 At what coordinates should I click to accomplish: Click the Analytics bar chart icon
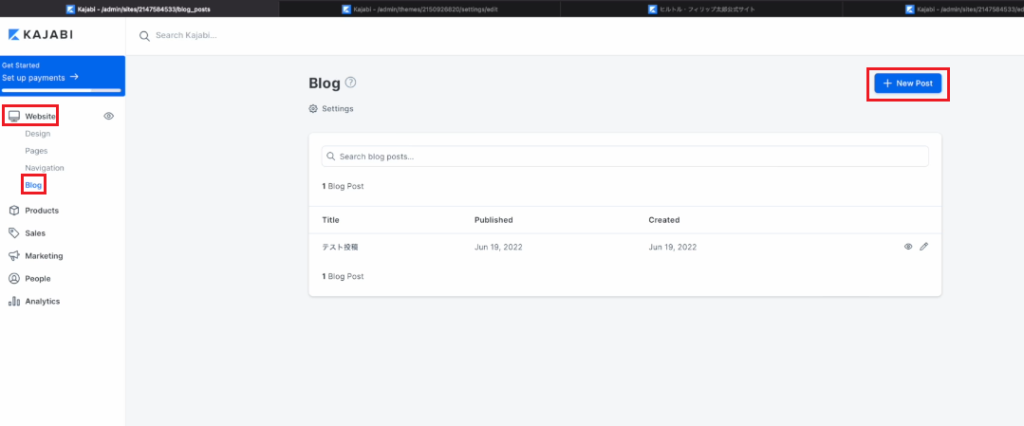[14, 301]
